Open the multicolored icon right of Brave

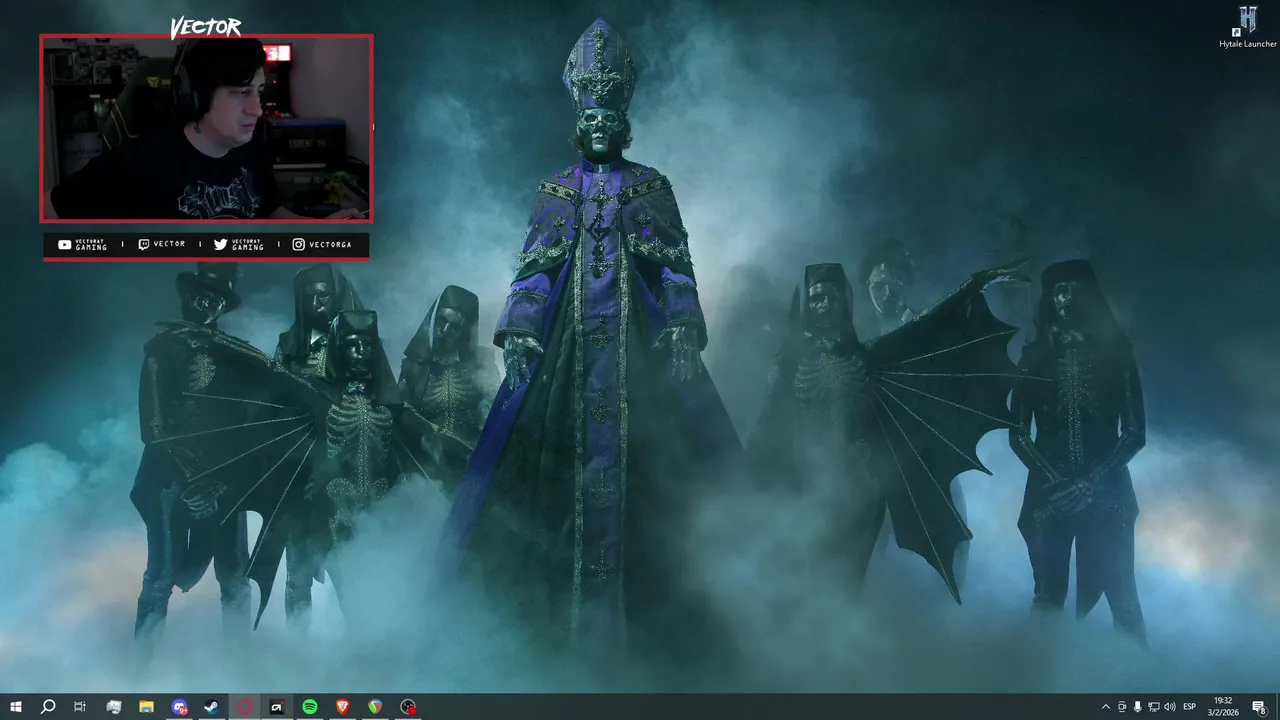click(375, 707)
